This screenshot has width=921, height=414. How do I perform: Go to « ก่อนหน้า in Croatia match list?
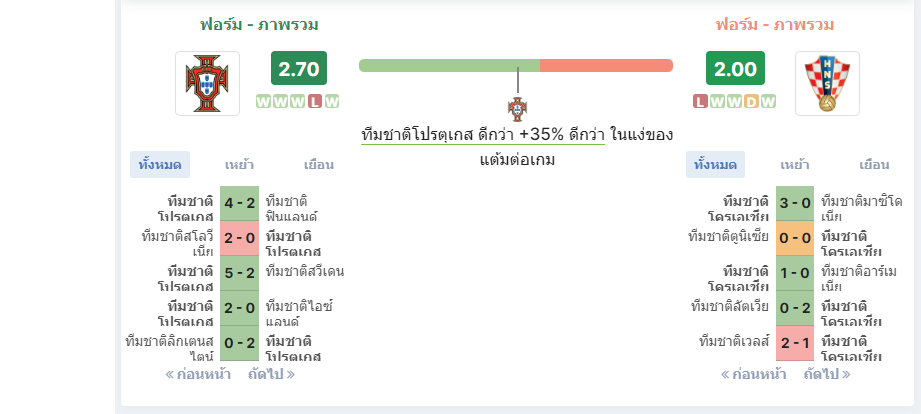[x=754, y=374]
